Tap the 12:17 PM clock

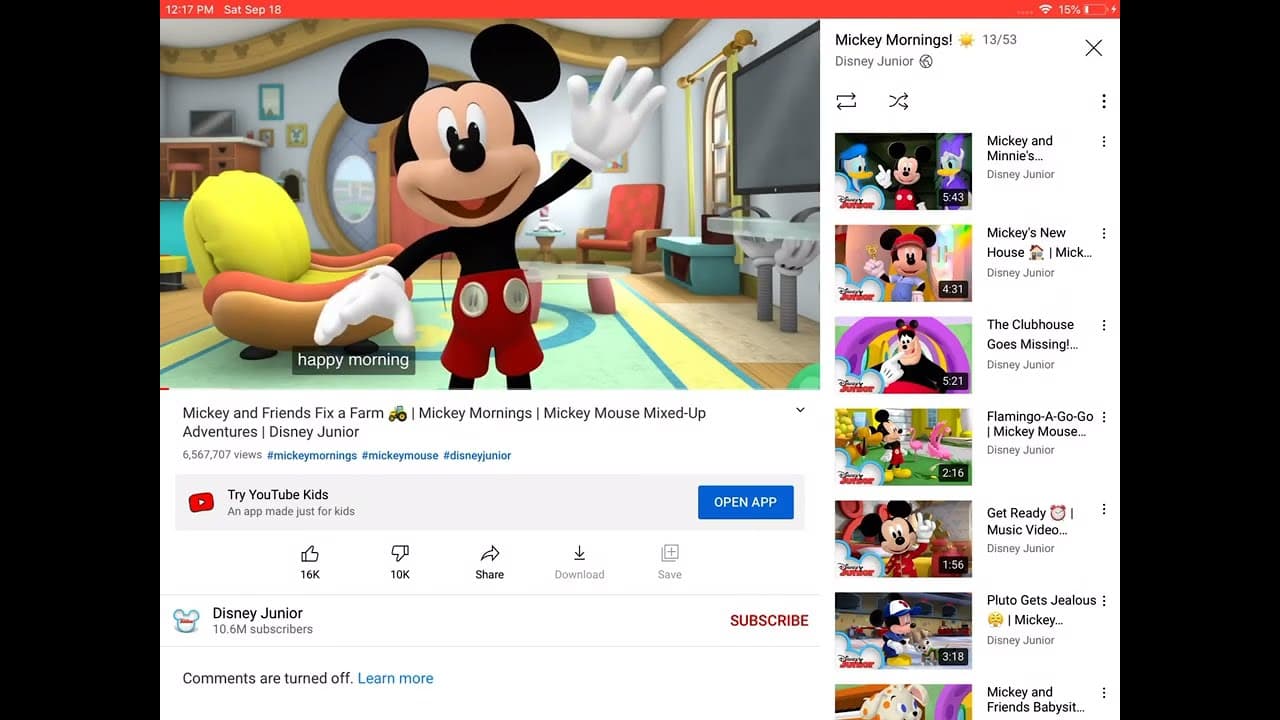pyautogui.click(x=188, y=9)
